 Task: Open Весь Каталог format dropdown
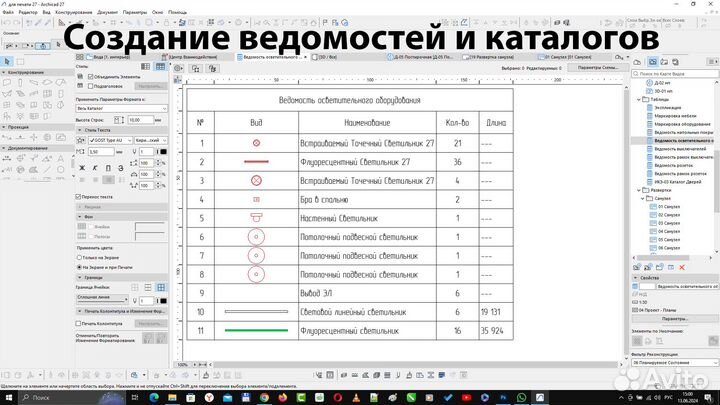pos(122,108)
